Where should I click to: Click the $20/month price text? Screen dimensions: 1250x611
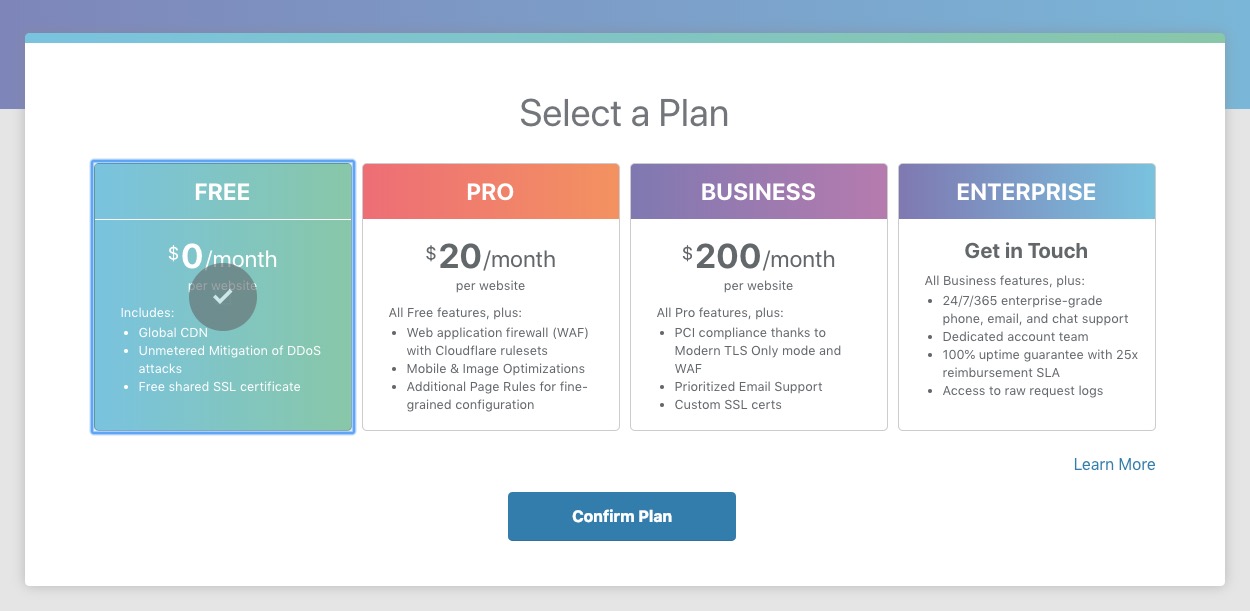point(490,256)
